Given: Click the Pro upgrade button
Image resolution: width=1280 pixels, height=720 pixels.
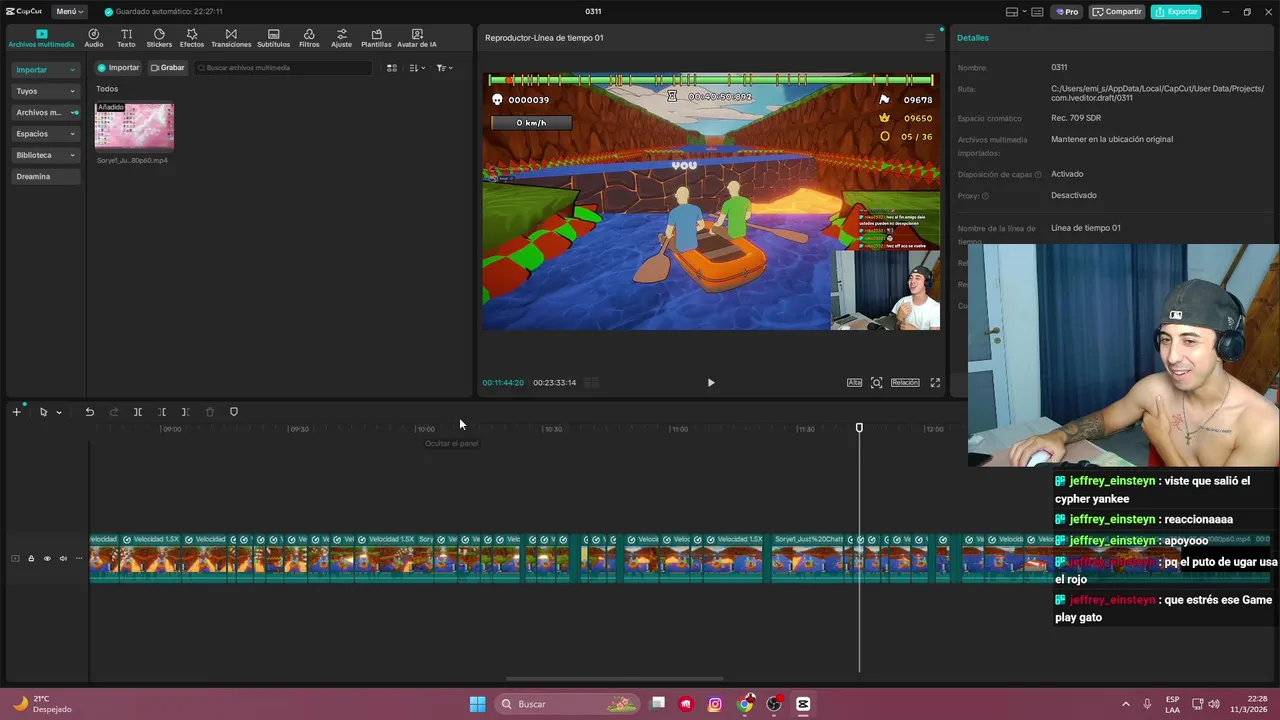Looking at the screenshot, I should (x=1067, y=12).
